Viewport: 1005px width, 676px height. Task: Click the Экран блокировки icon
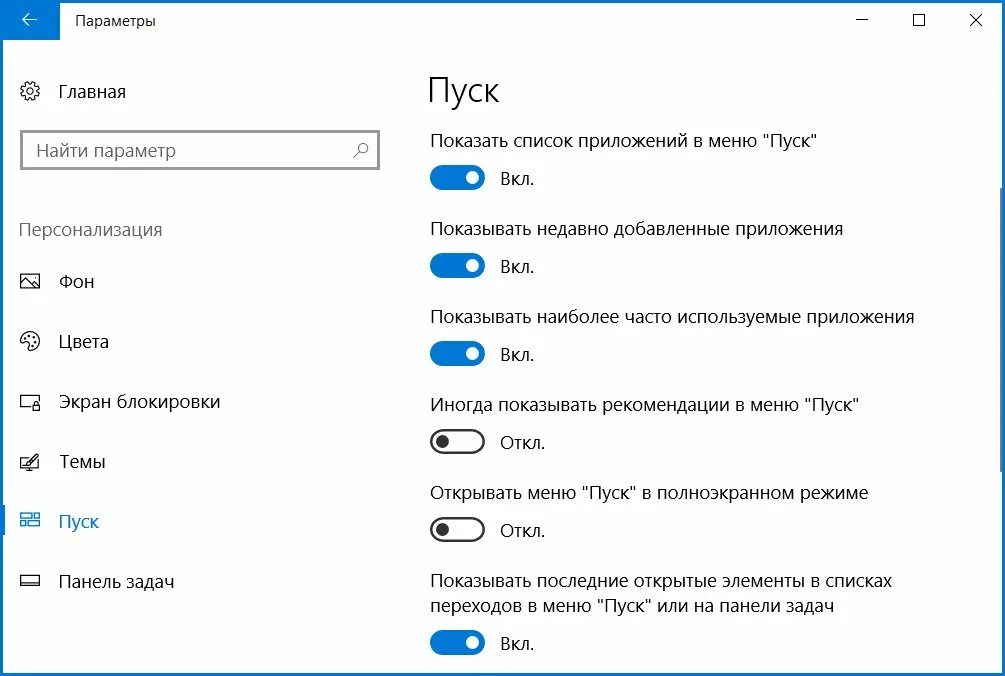point(30,402)
